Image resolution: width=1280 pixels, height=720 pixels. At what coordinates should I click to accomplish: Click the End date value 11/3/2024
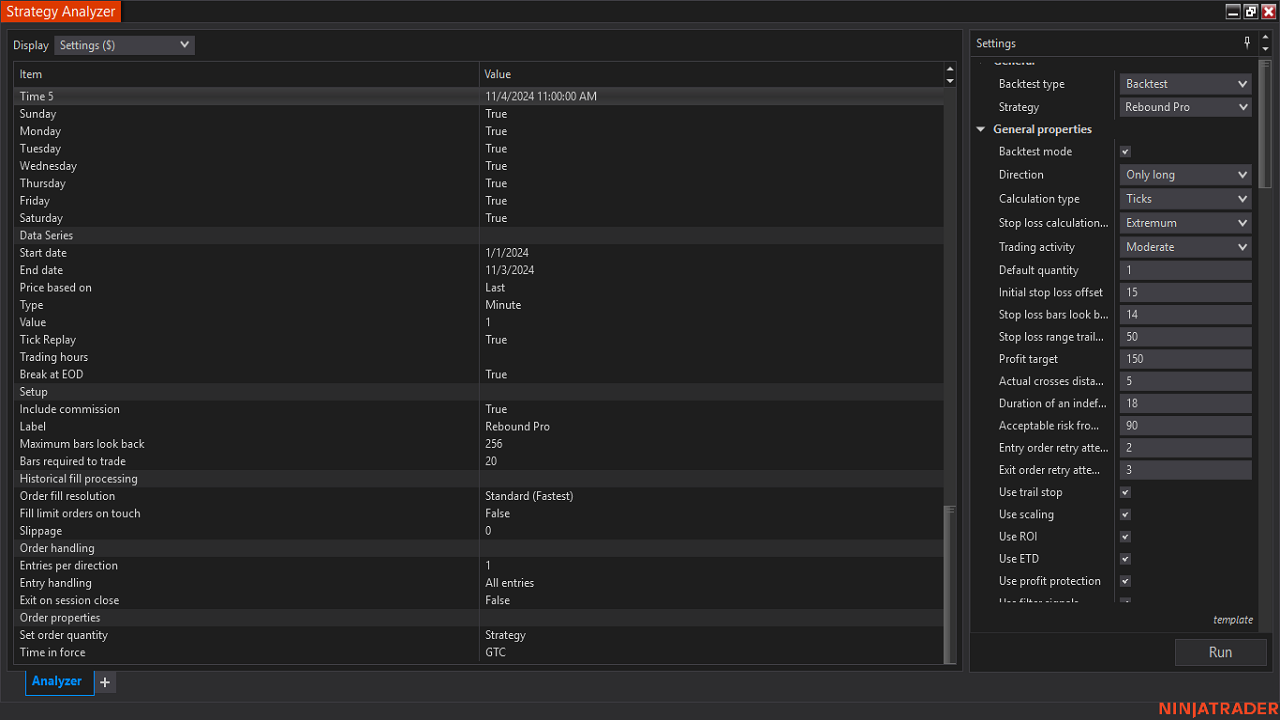click(510, 270)
